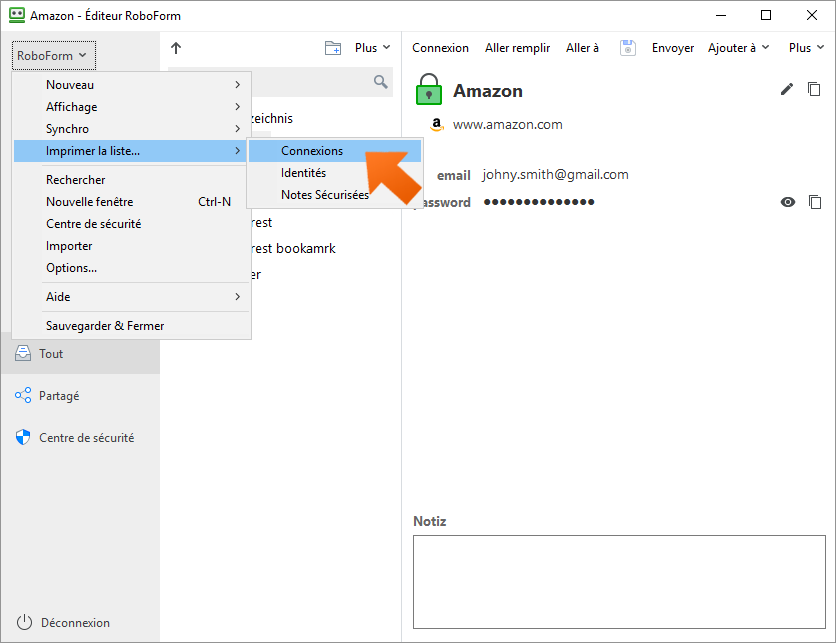
Task: Click the Envoyer button
Action: point(673,48)
